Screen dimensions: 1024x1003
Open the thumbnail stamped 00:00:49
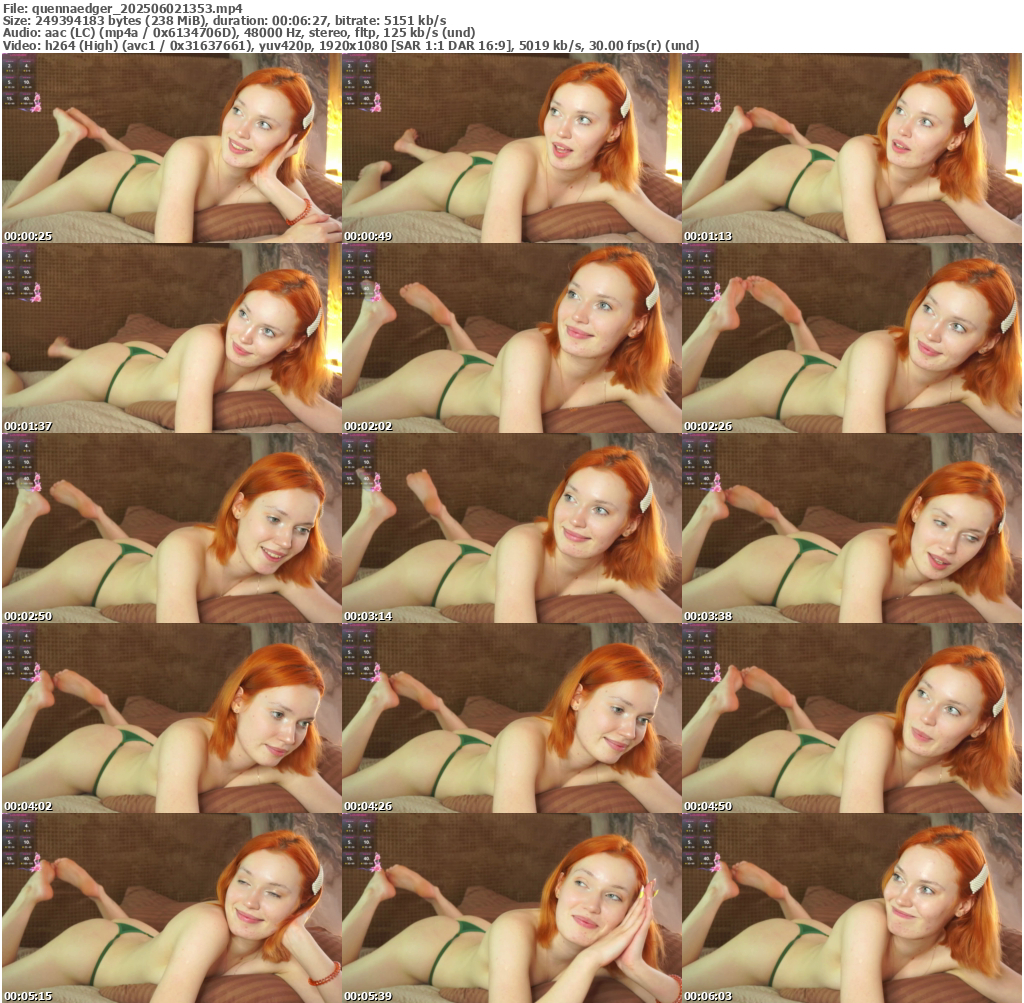pos(512,148)
